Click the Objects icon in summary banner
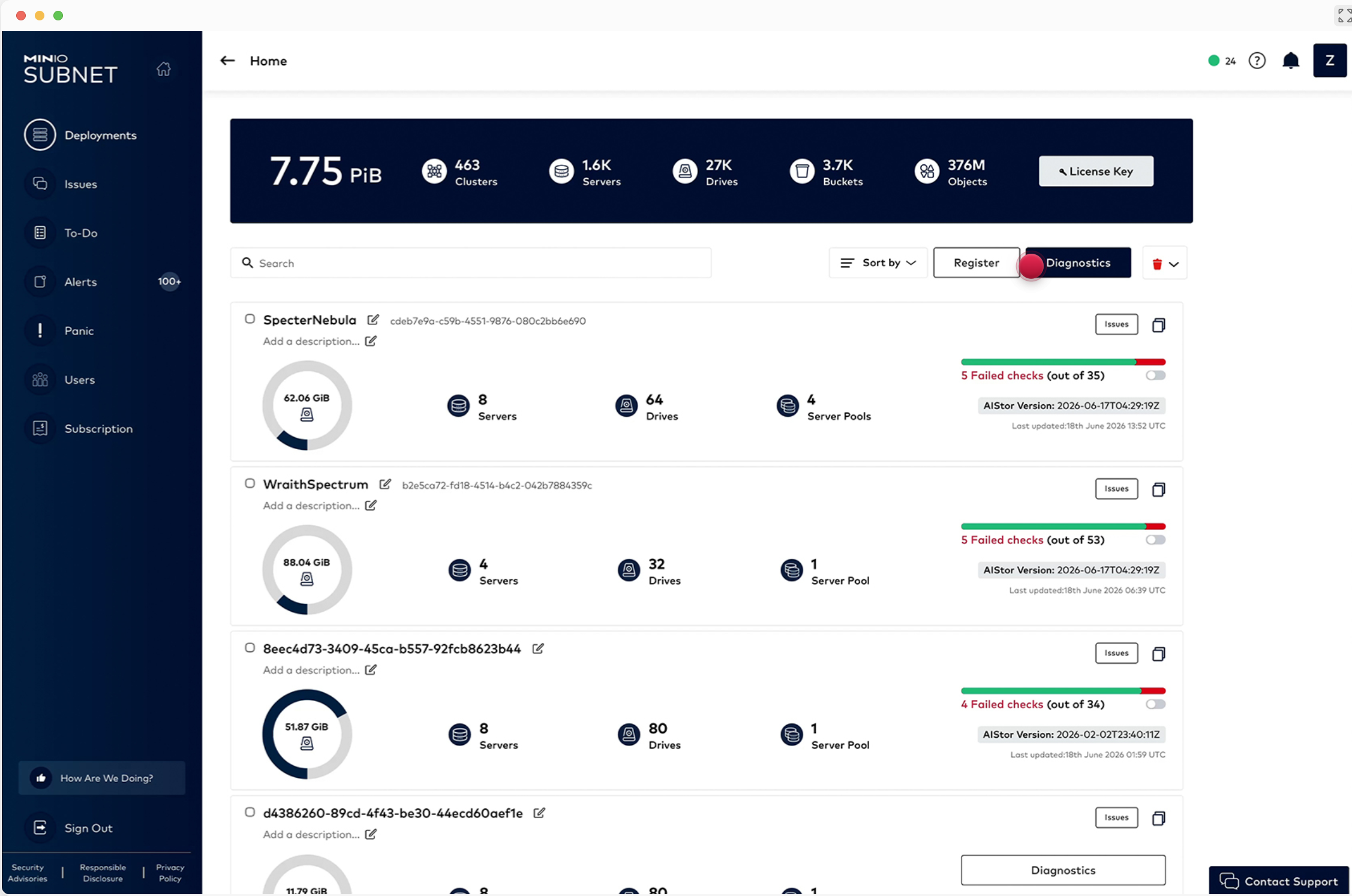Viewport: 1352px width, 896px height. (927, 172)
